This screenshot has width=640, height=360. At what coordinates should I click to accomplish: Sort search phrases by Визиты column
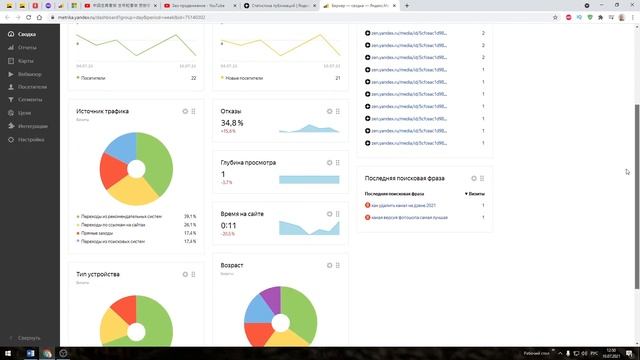click(475, 194)
